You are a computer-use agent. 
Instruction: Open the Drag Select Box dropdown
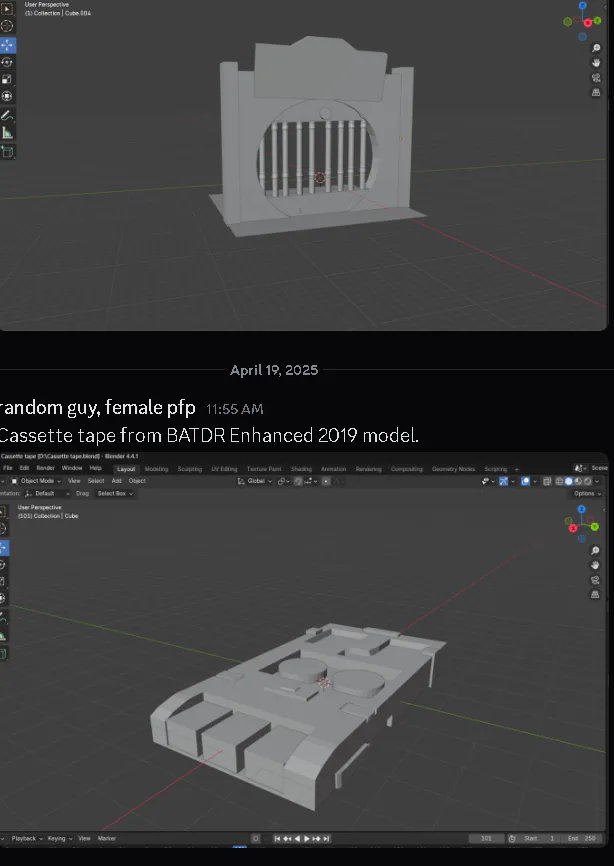[x=115, y=493]
